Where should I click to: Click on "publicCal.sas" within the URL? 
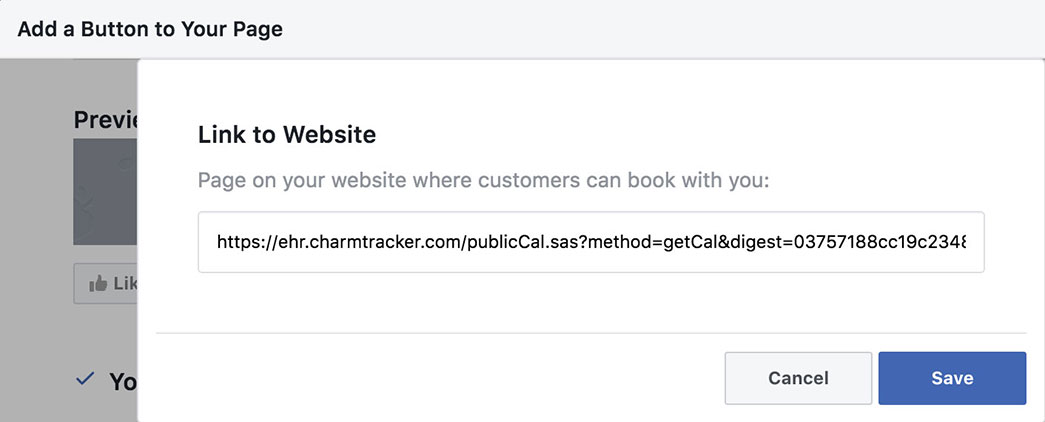516,242
